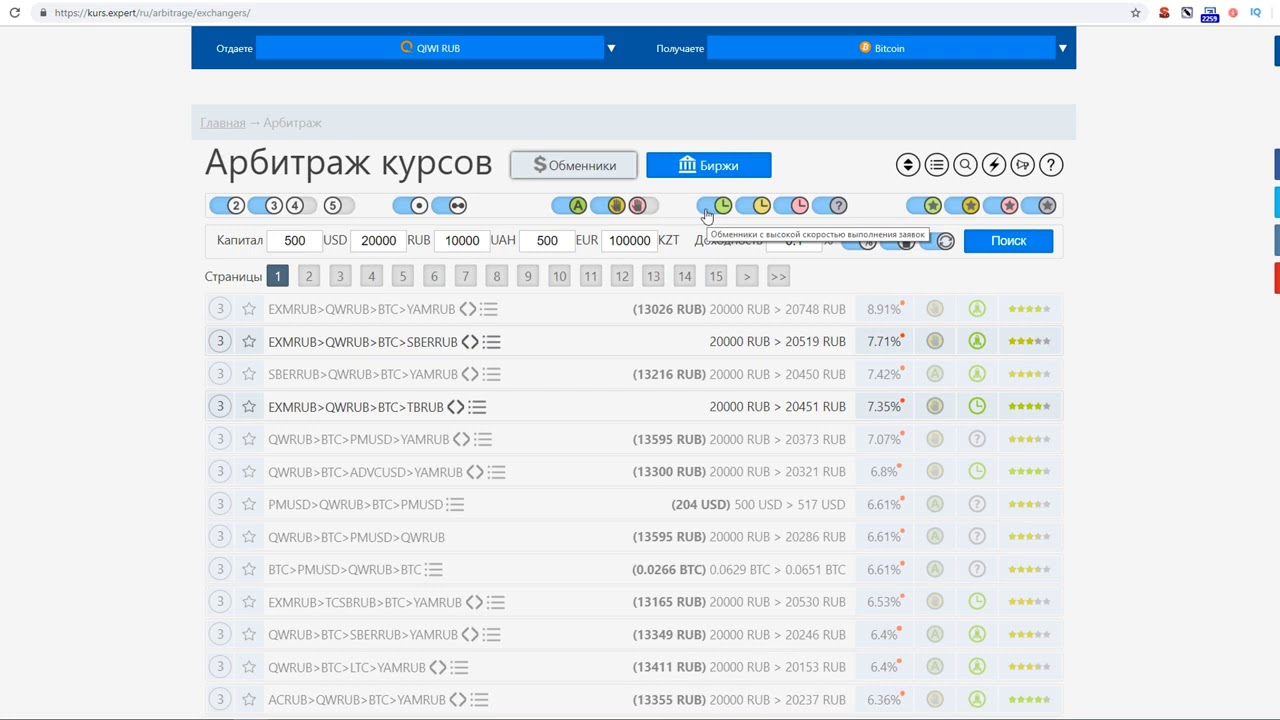Click details list icon for ACRUB>QWRUB>BTC>YAMRUB
Image resolution: width=1280 pixels, height=720 pixels.
tap(479, 700)
